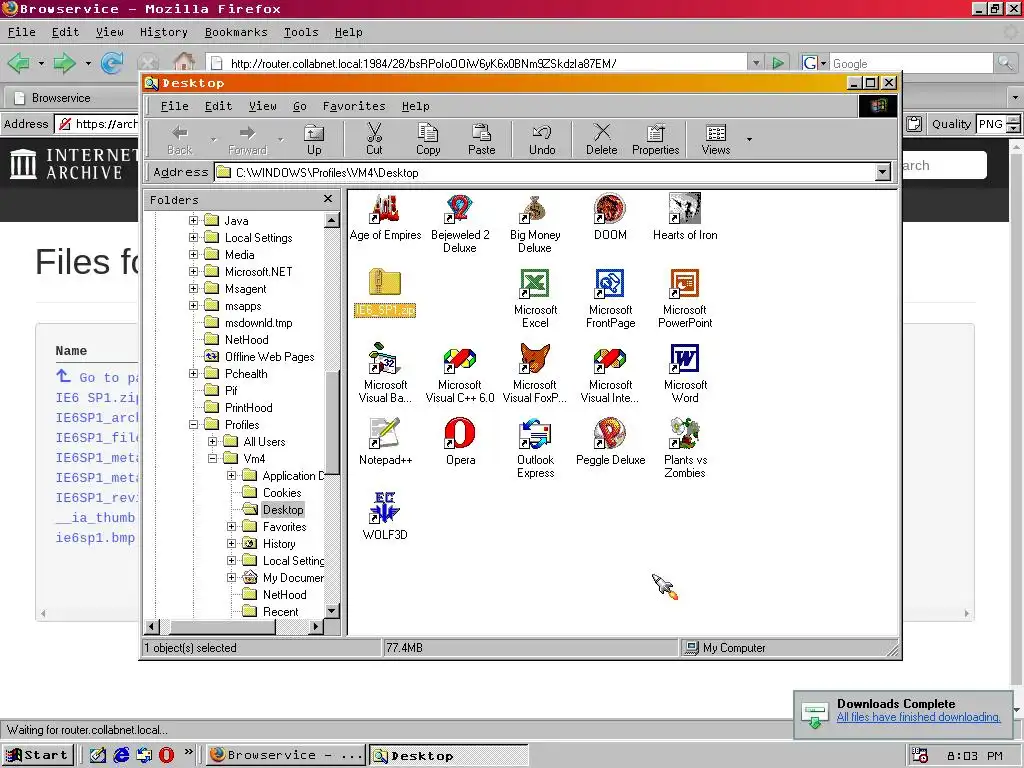This screenshot has height=768, width=1024.
Task: Open the Views dropdown arrow
Action: [749, 139]
